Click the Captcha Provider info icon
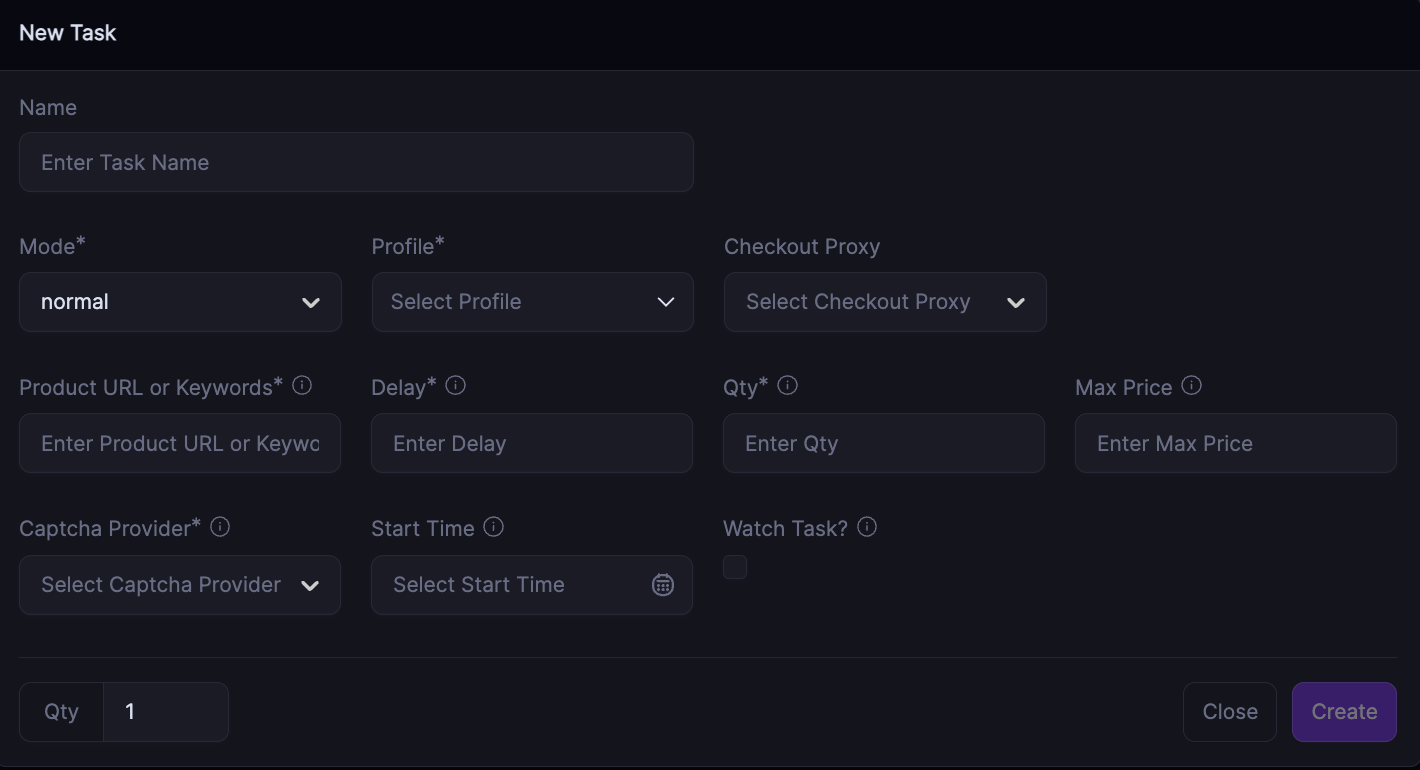The height and width of the screenshot is (770, 1420). (x=220, y=526)
